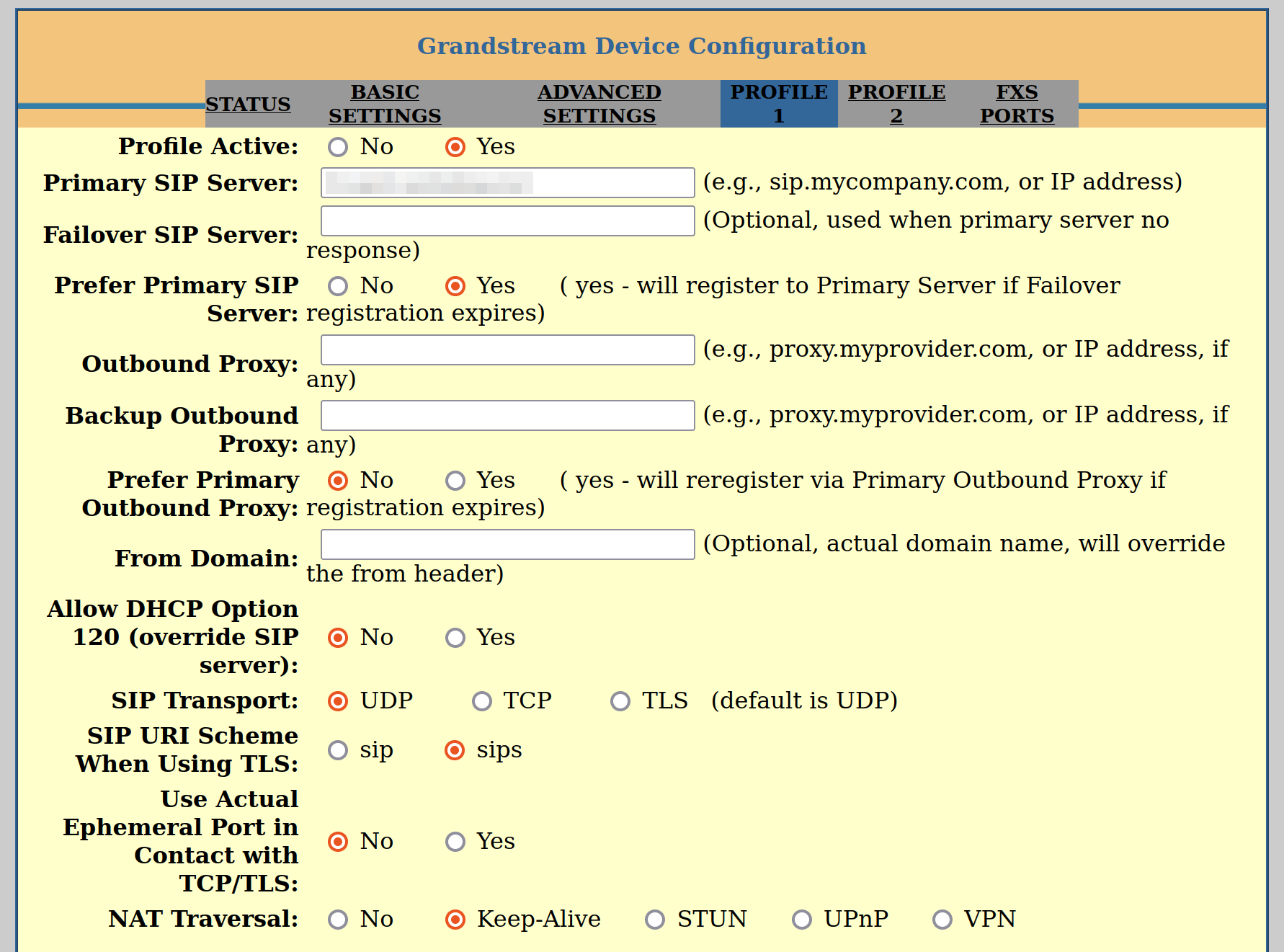Click the Failover SIP Server field
This screenshot has width=1284, height=952.
[507, 221]
